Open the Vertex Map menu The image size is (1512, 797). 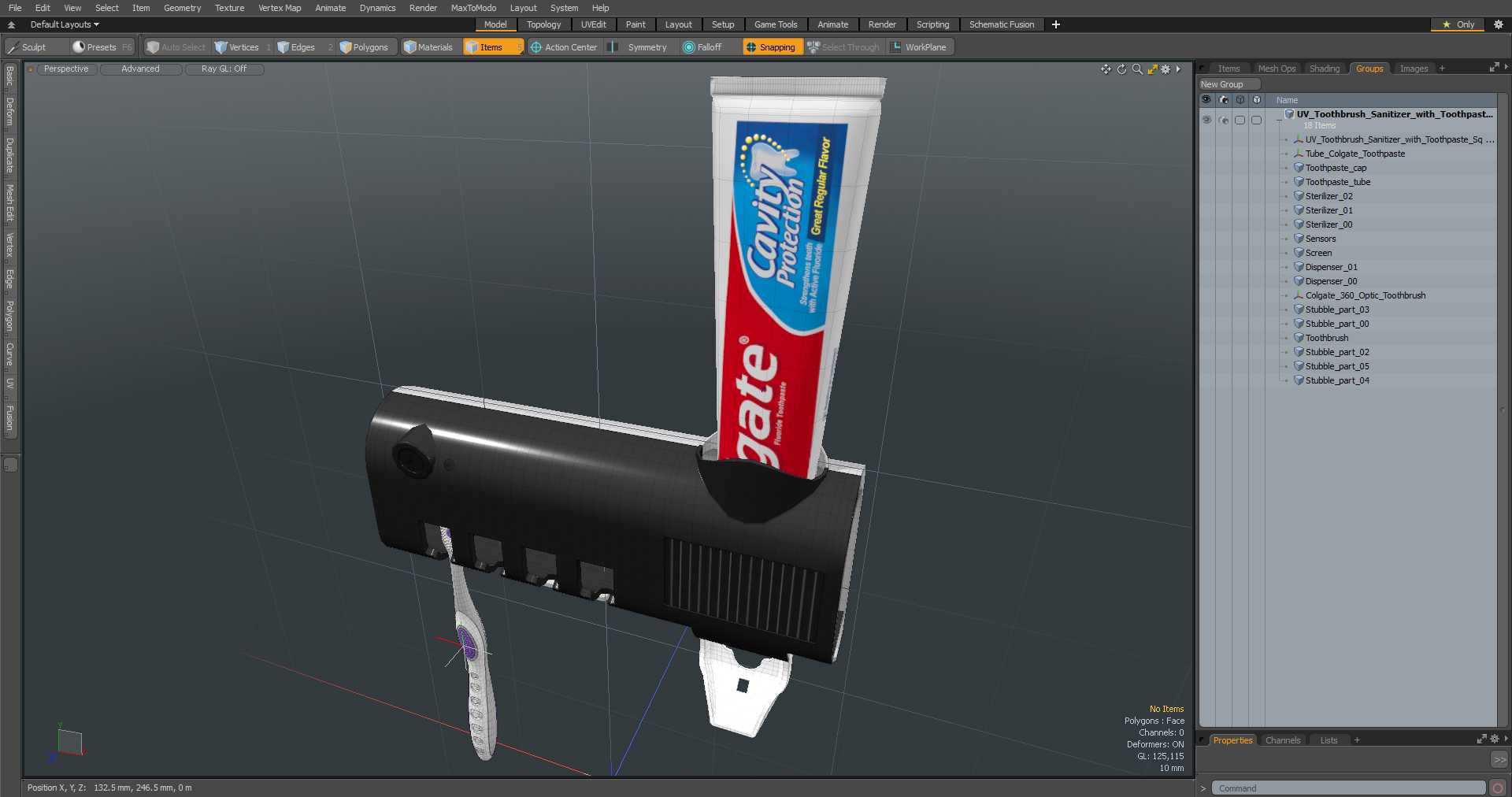click(x=280, y=8)
